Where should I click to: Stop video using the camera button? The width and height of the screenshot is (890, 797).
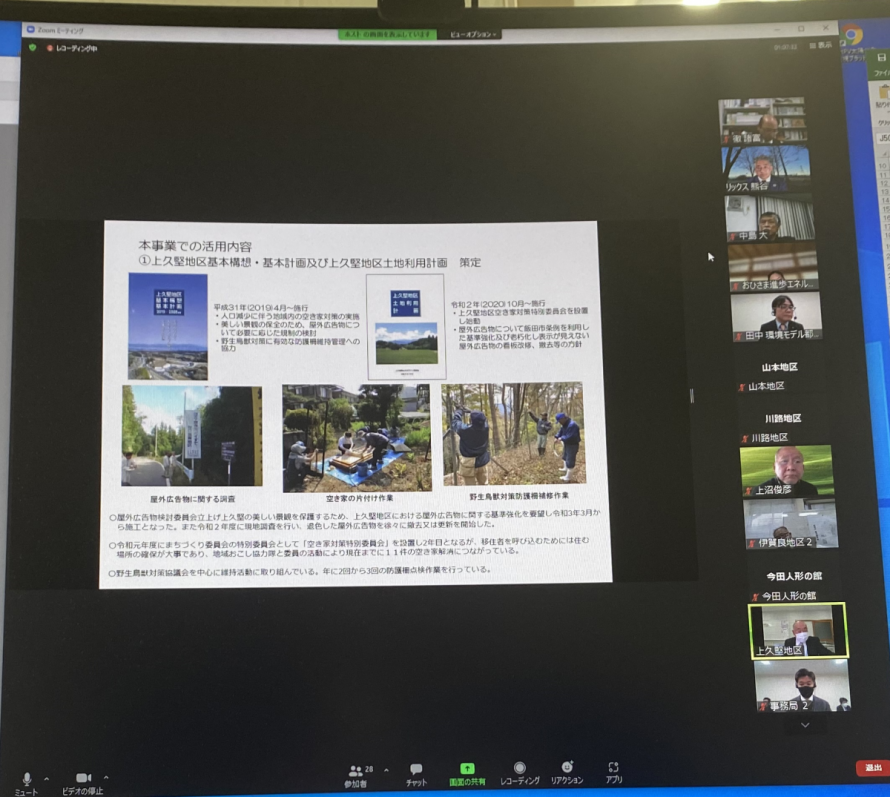(x=83, y=778)
